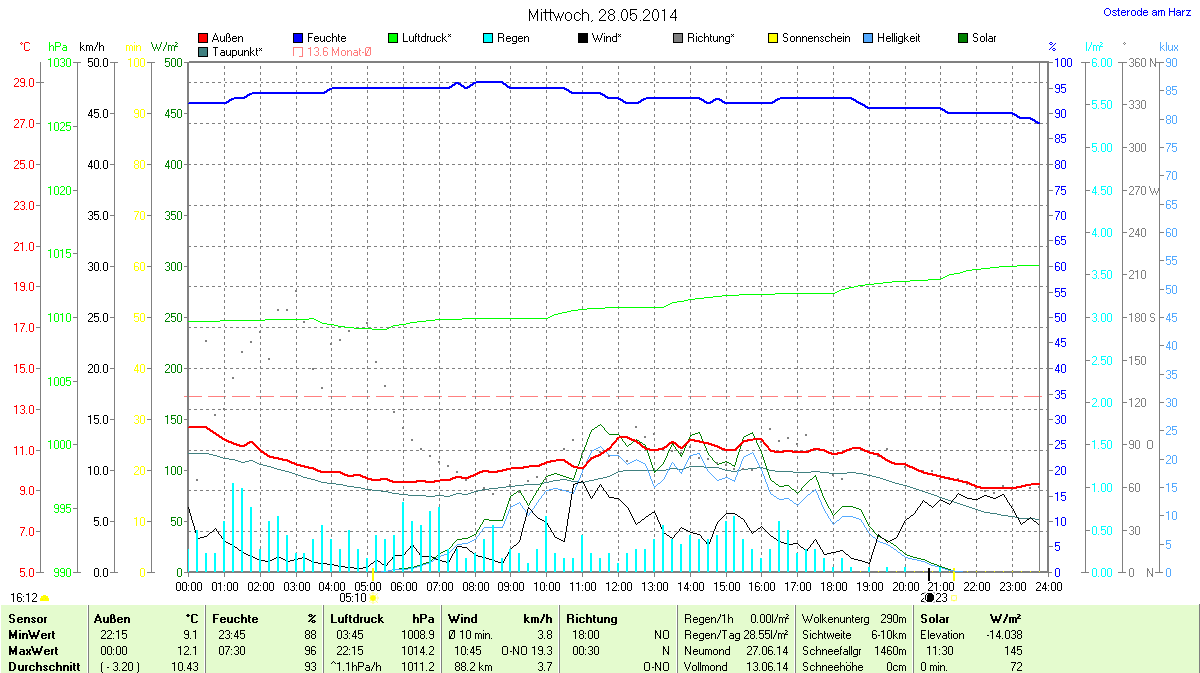This screenshot has width=1200, height=673.
Task: Click the Mittwoch, 28.05.2014 chart title
Action: pyautogui.click(x=602, y=15)
